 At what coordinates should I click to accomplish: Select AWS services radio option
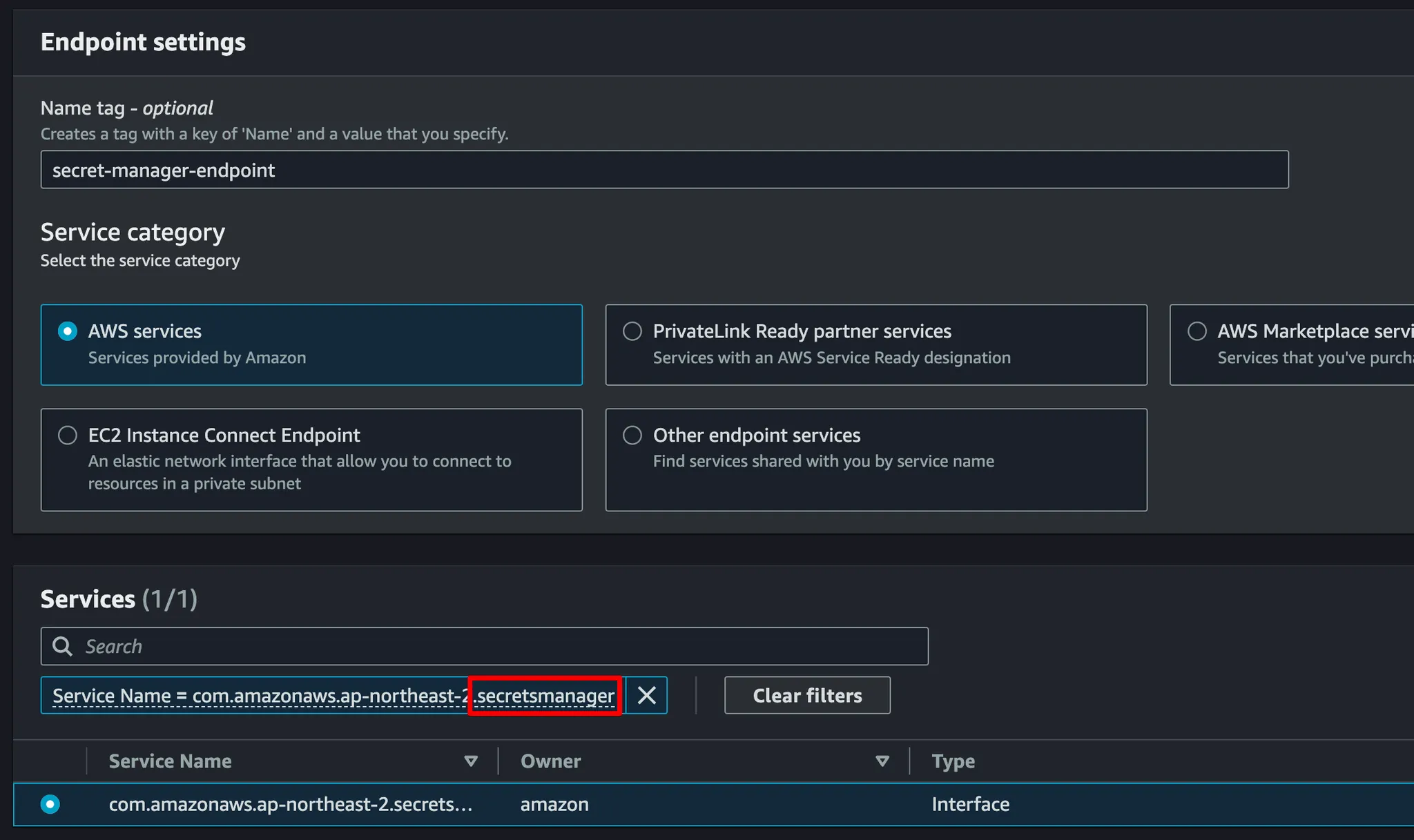click(68, 331)
